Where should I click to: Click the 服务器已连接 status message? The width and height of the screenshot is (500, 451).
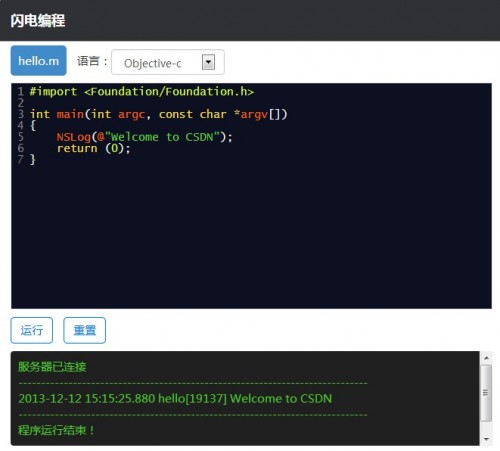pyautogui.click(x=52, y=367)
